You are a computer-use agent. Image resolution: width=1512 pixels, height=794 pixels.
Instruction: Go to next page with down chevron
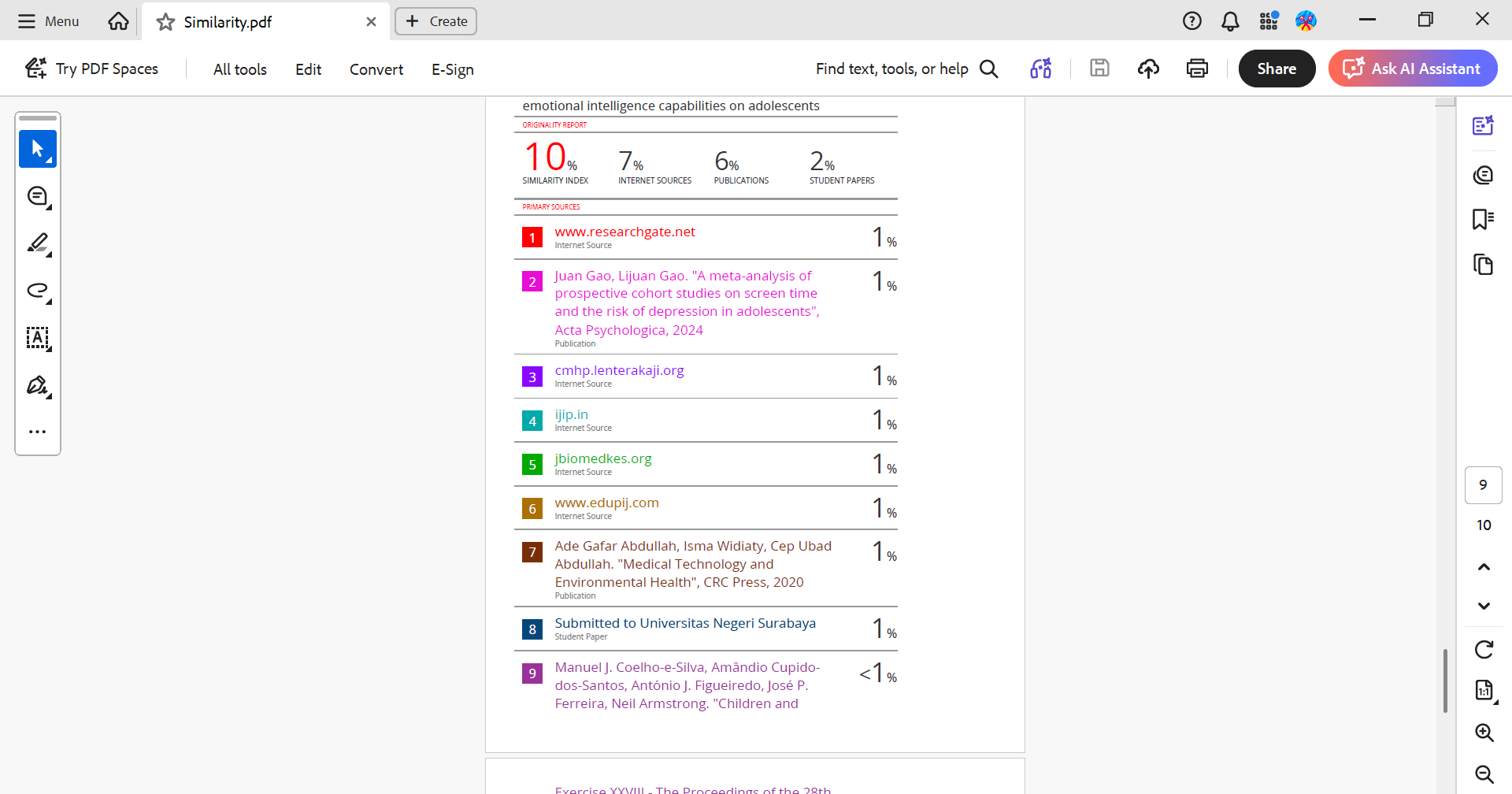point(1484,606)
